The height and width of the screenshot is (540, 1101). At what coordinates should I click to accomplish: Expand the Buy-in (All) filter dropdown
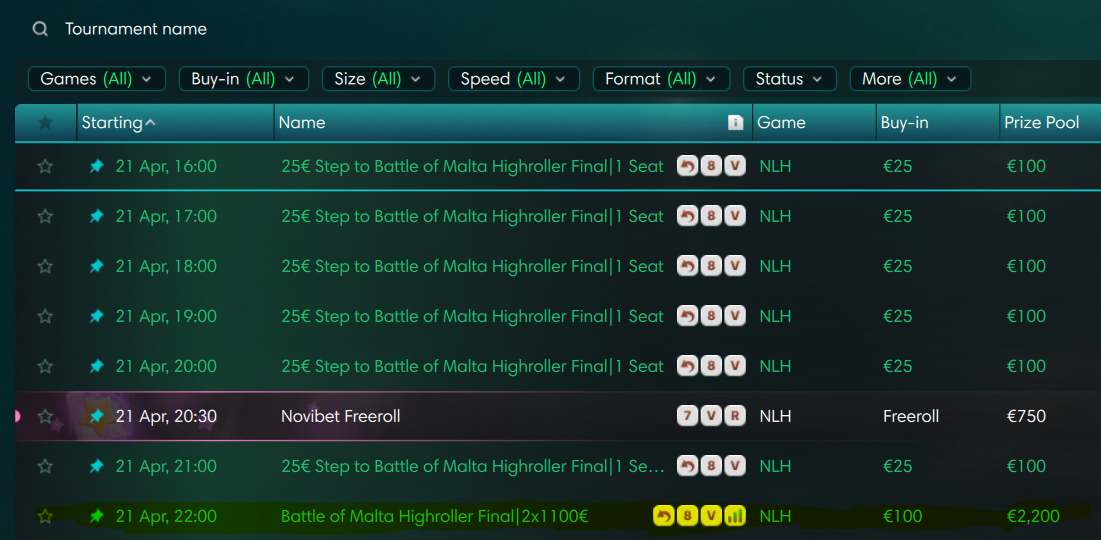tap(243, 79)
